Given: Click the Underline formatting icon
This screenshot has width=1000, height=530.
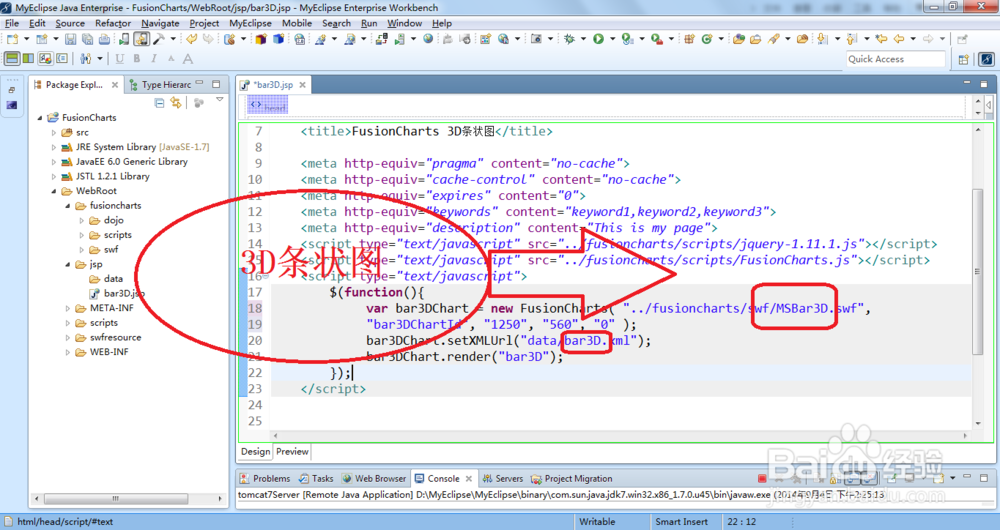Looking at the screenshot, I should point(119,59).
